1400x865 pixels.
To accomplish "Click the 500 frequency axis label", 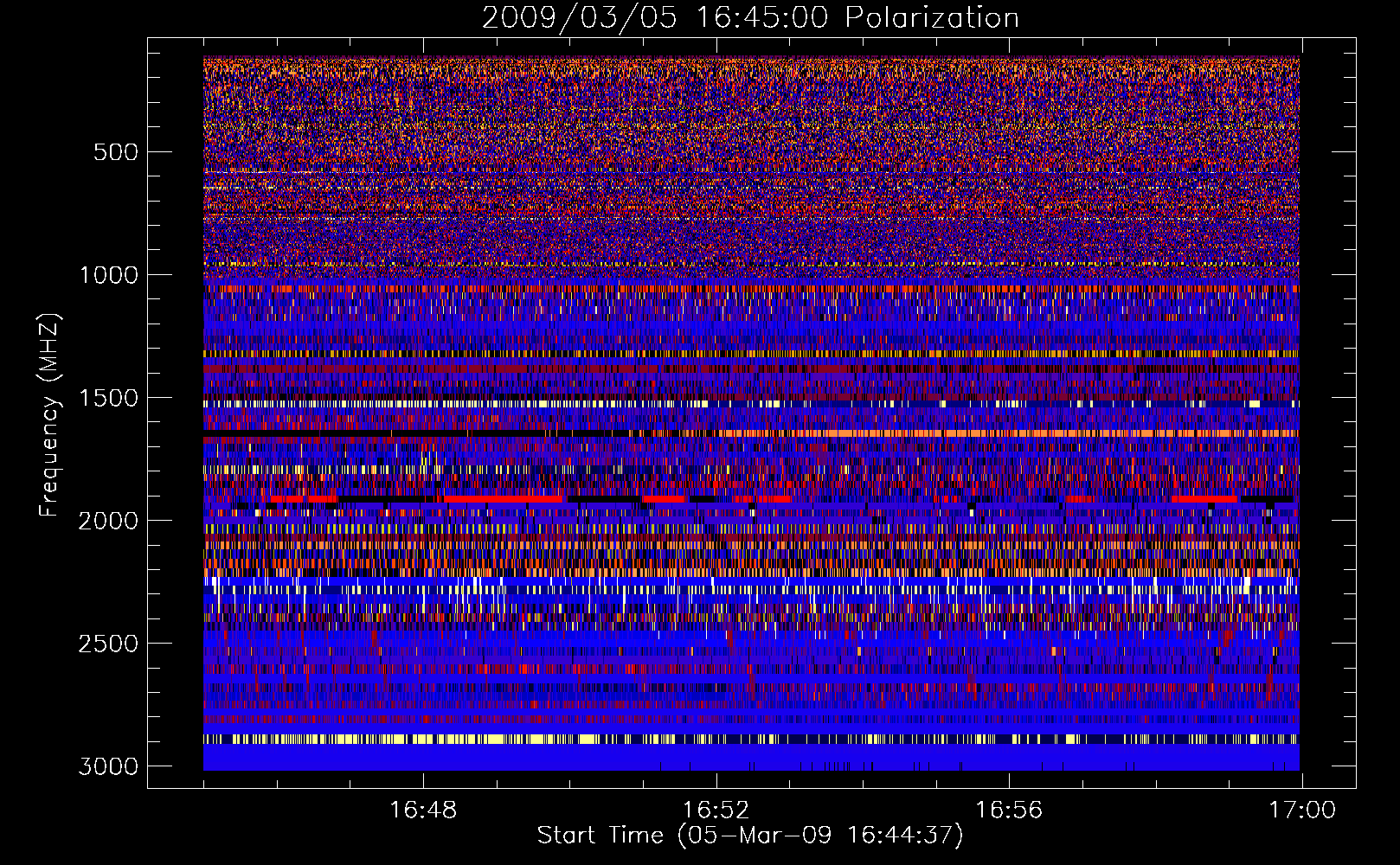I will [115, 152].
